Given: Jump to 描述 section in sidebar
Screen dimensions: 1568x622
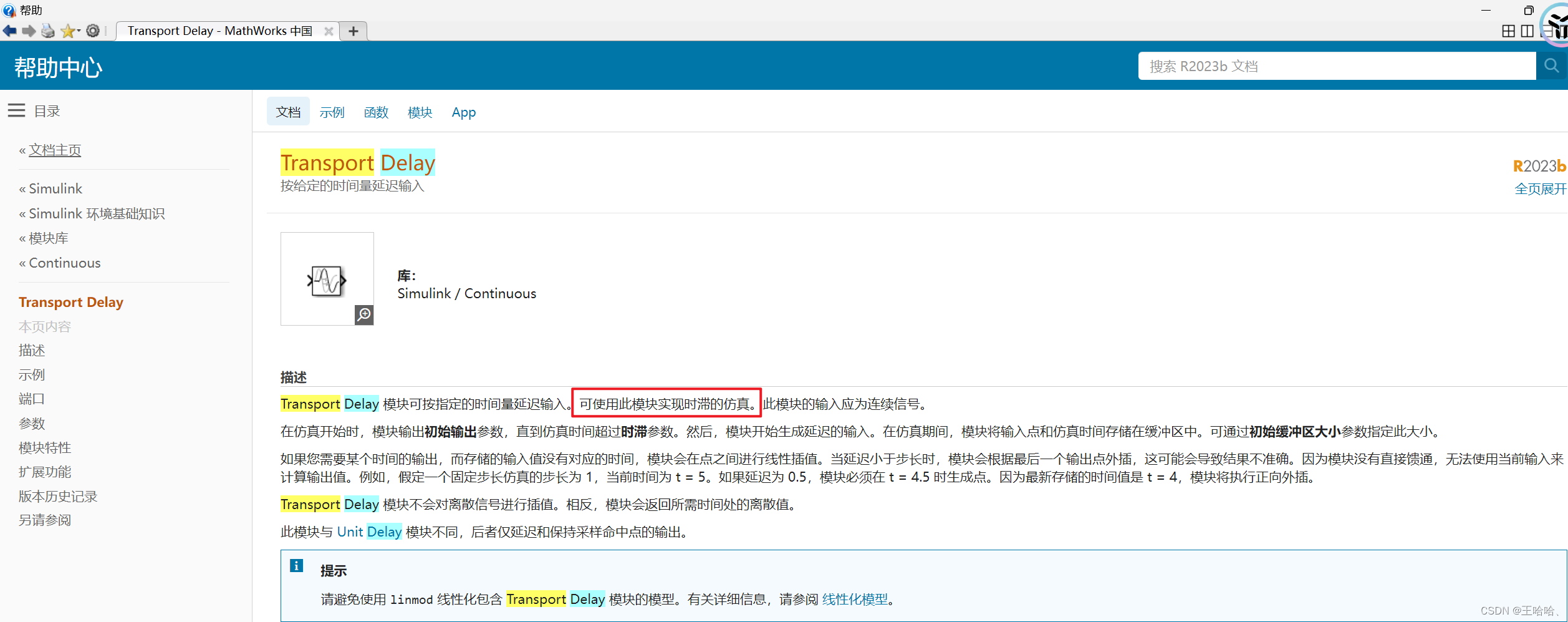Looking at the screenshot, I should (32, 350).
